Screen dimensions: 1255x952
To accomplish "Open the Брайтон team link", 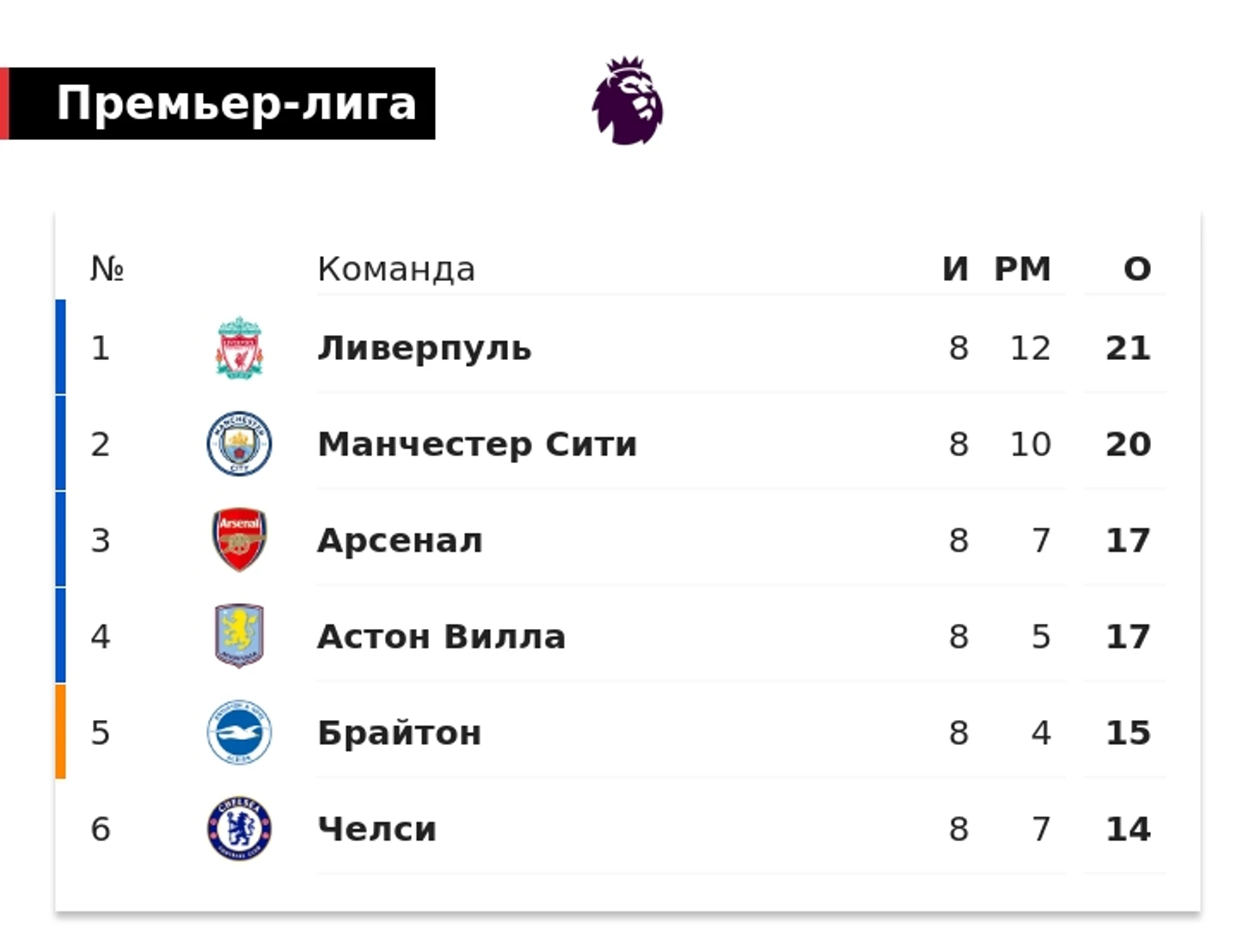I will pyautogui.click(x=400, y=734).
